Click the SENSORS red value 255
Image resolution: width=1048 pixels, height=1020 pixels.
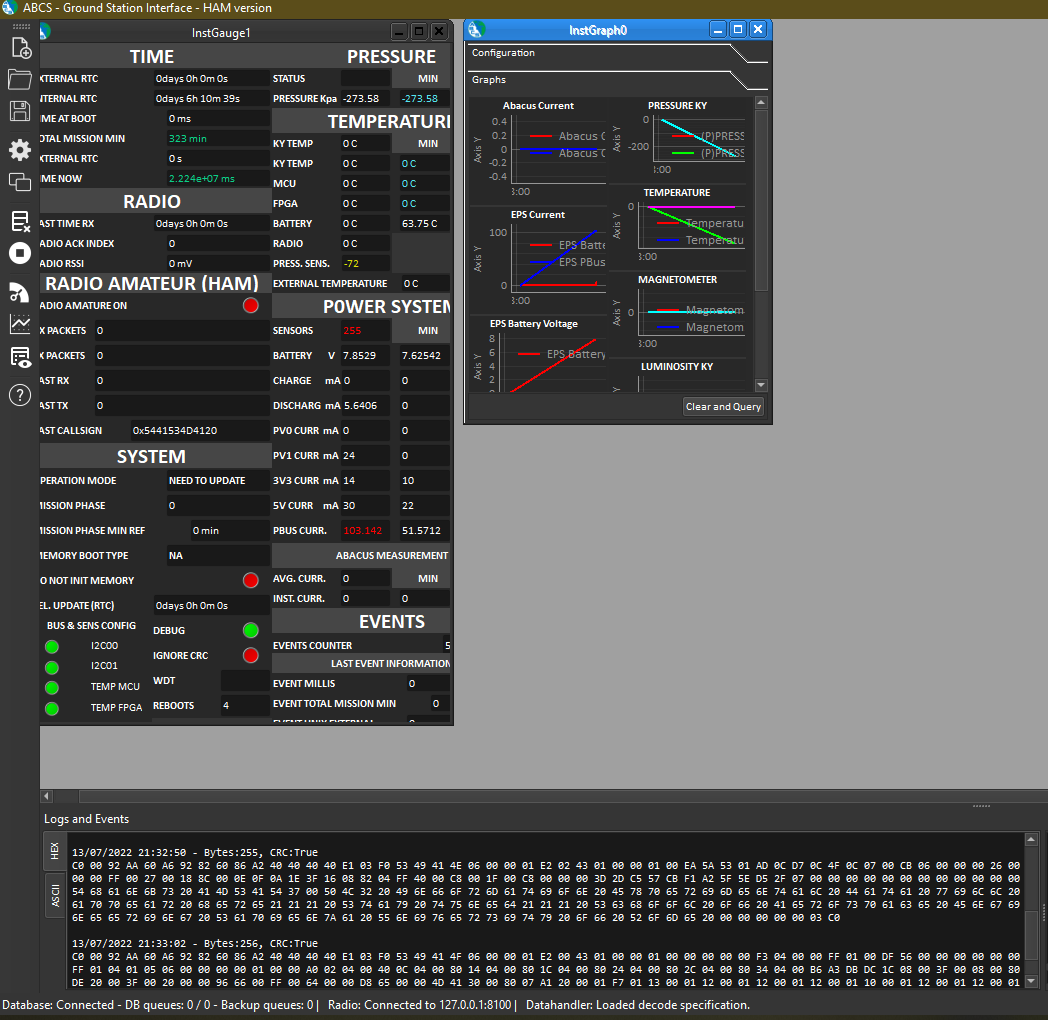[365, 330]
